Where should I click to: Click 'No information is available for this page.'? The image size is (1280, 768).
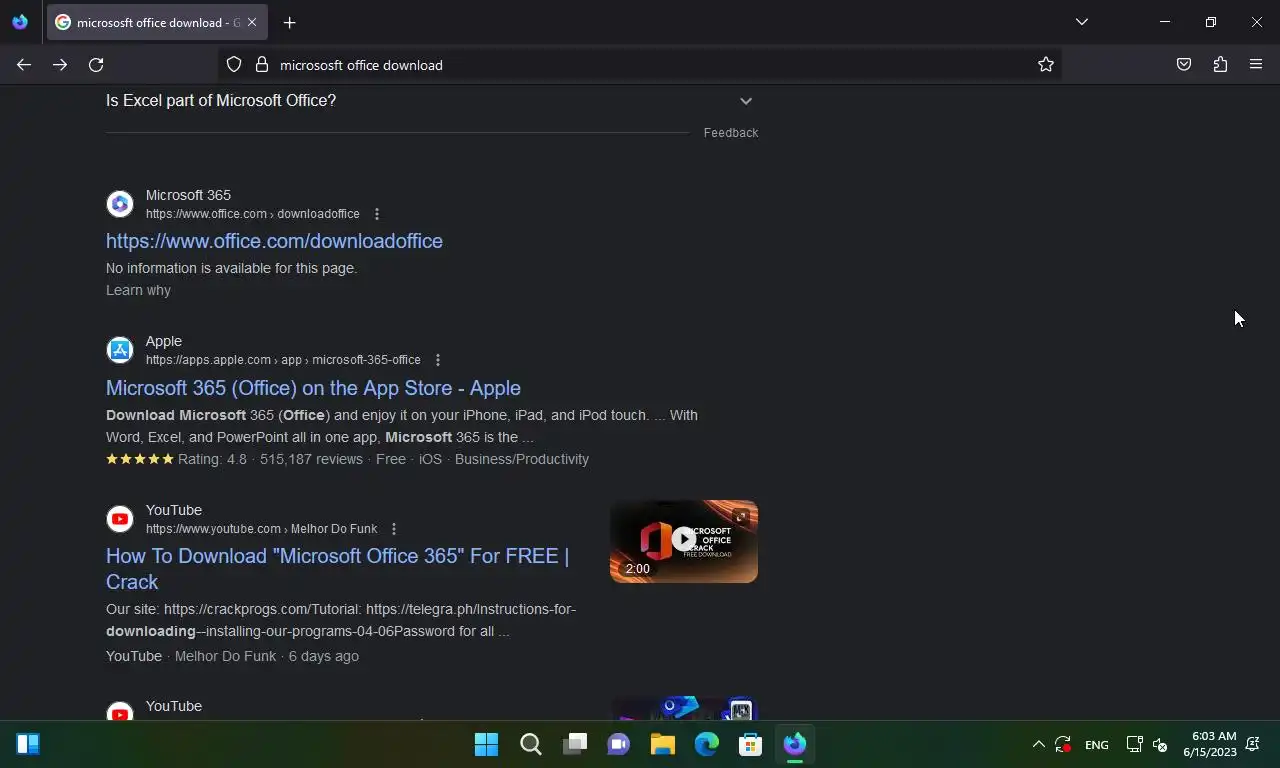(231, 268)
